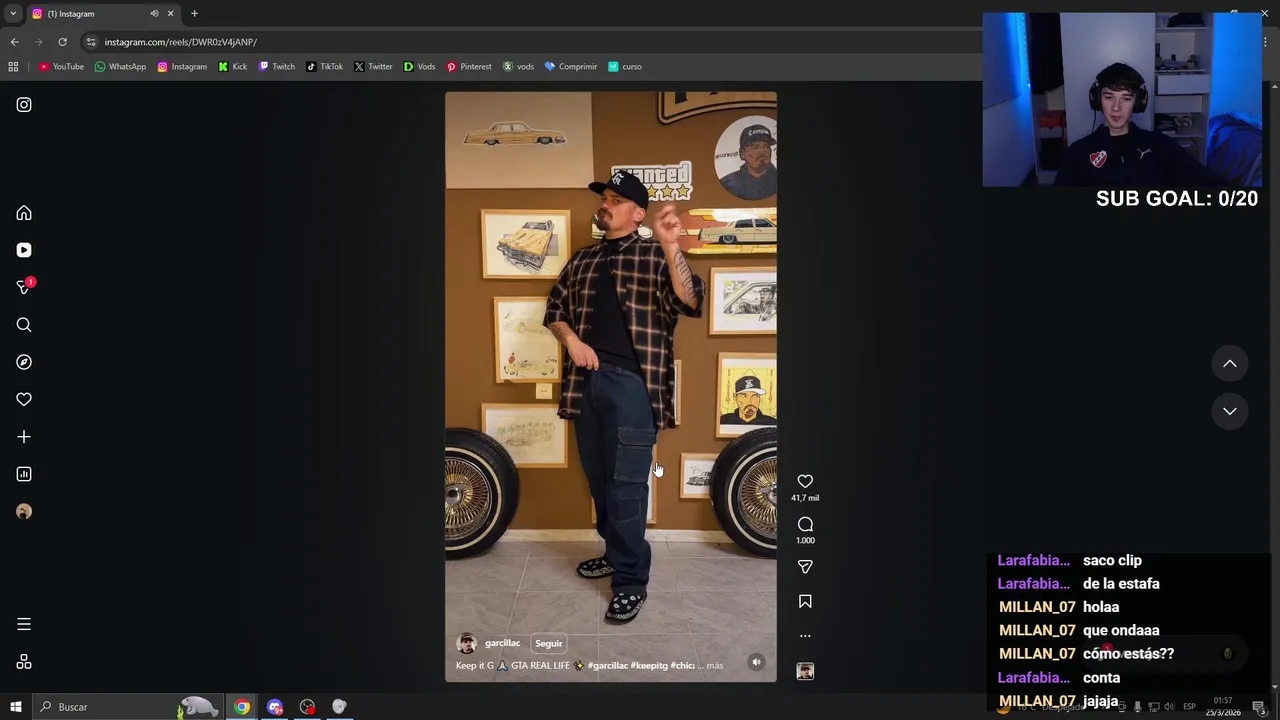Click garcillac's profile picture on the reel
Image resolution: width=1280 pixels, height=720 pixels.
click(466, 643)
